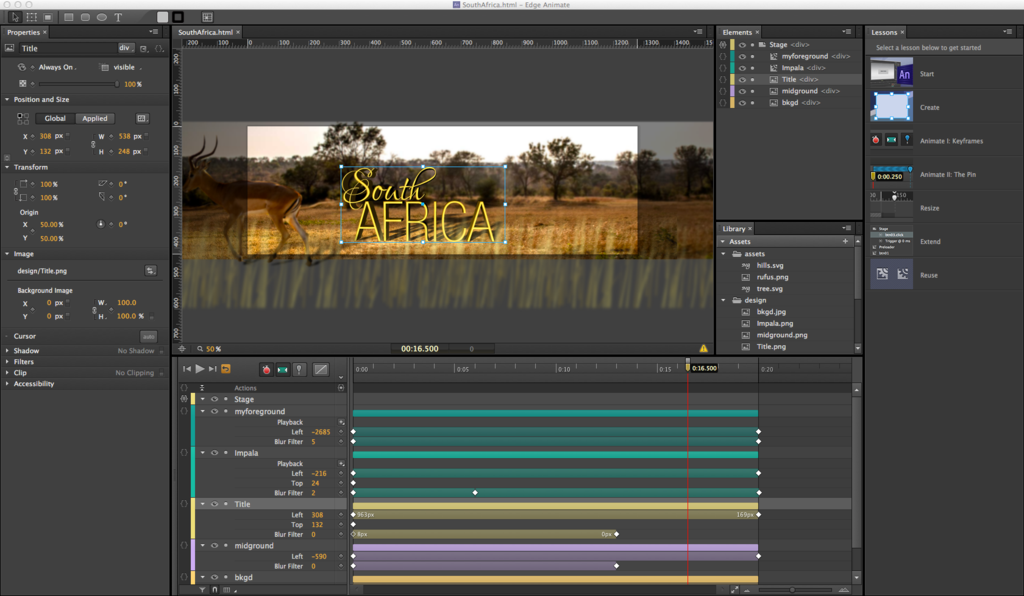Screen dimensions: 1024x596
Task: Activate the Transform tool
Action: tap(32, 17)
